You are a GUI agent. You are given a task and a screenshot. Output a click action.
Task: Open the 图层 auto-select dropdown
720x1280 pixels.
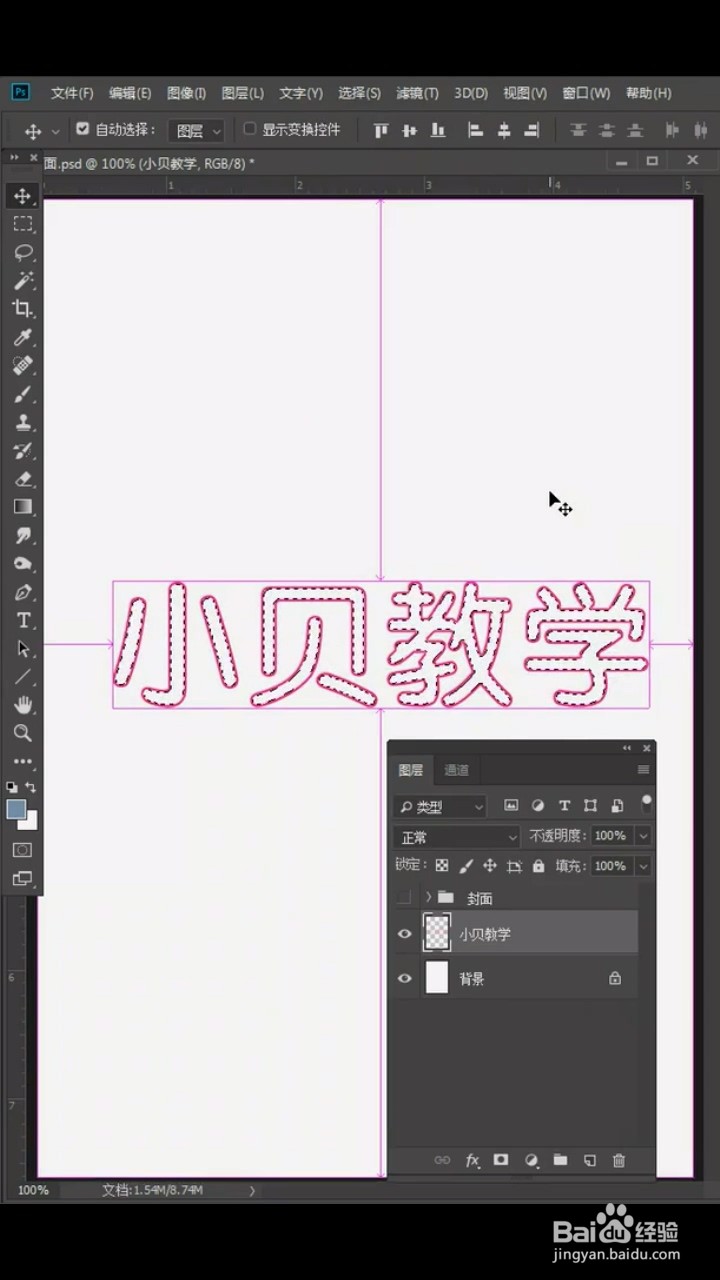point(196,130)
